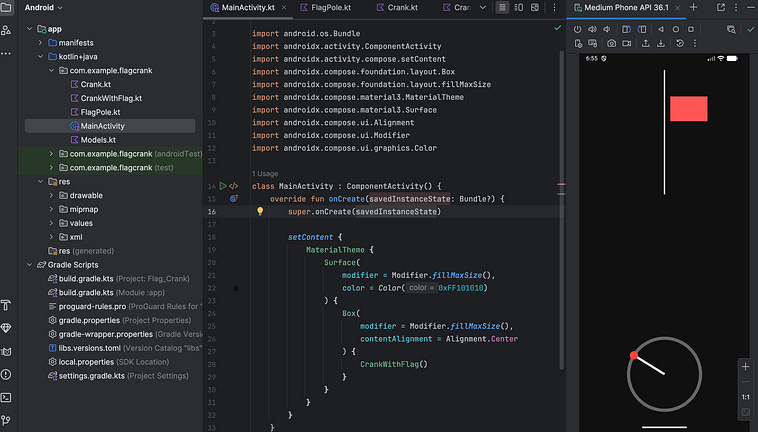The width and height of the screenshot is (758, 432).
Task: Click the emulator zoom-in plus button
Action: point(745,367)
